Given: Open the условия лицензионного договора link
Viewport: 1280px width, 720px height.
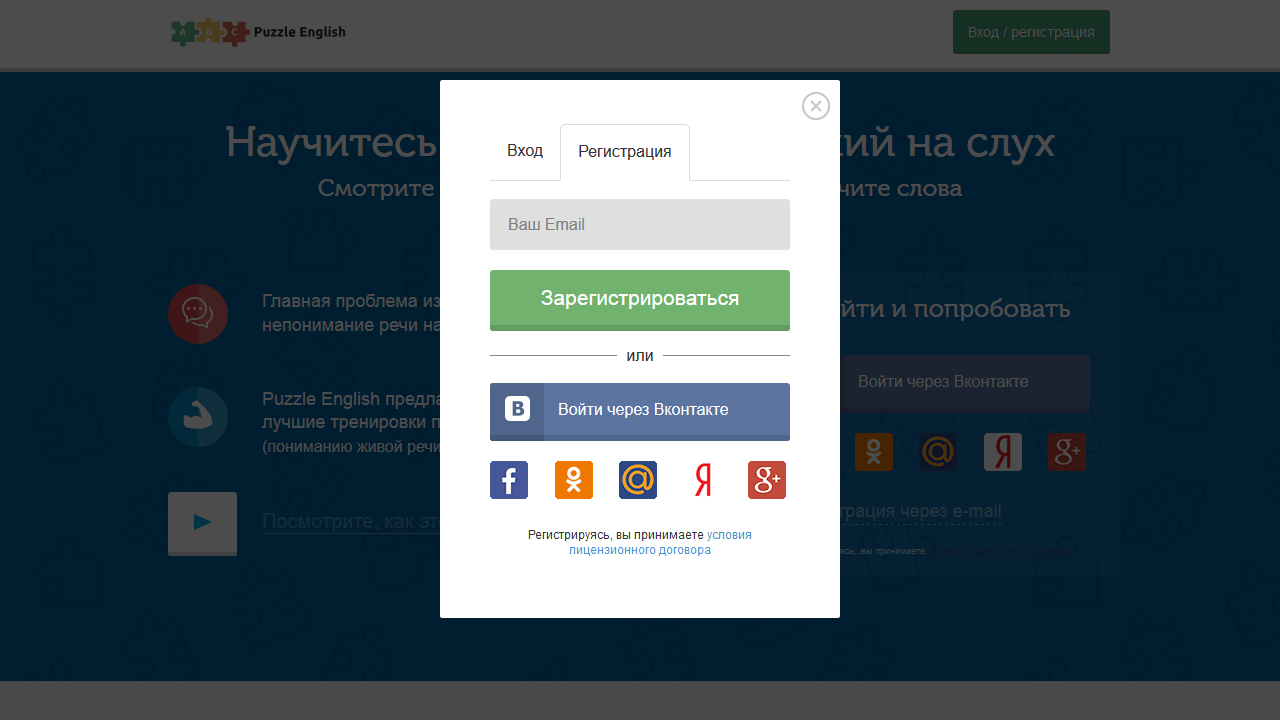Looking at the screenshot, I should (x=660, y=542).
